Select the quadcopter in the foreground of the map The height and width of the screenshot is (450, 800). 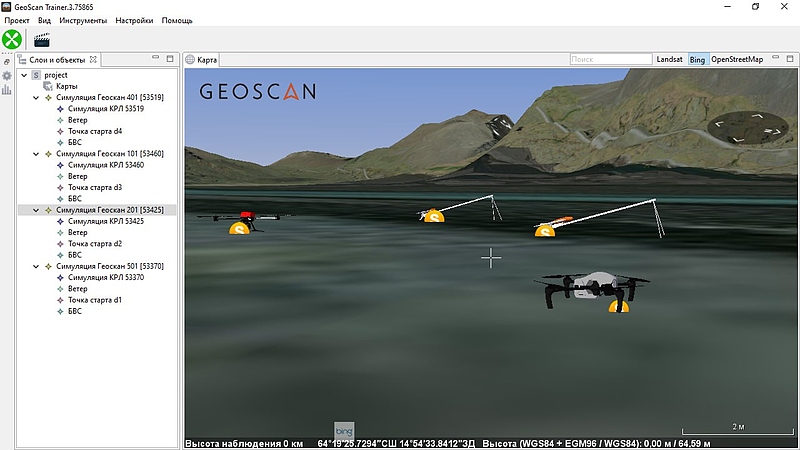click(x=592, y=289)
